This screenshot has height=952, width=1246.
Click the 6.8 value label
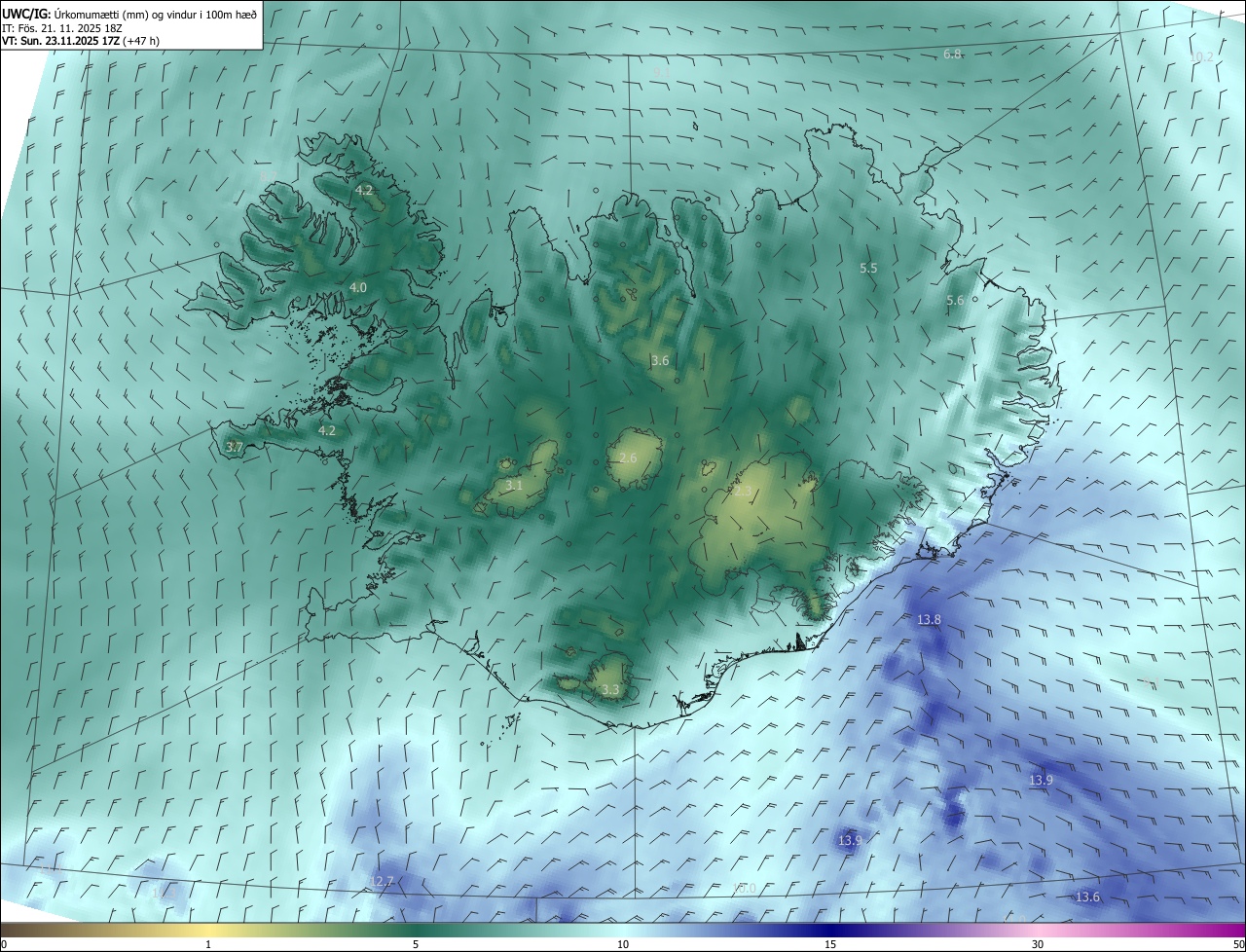click(953, 55)
